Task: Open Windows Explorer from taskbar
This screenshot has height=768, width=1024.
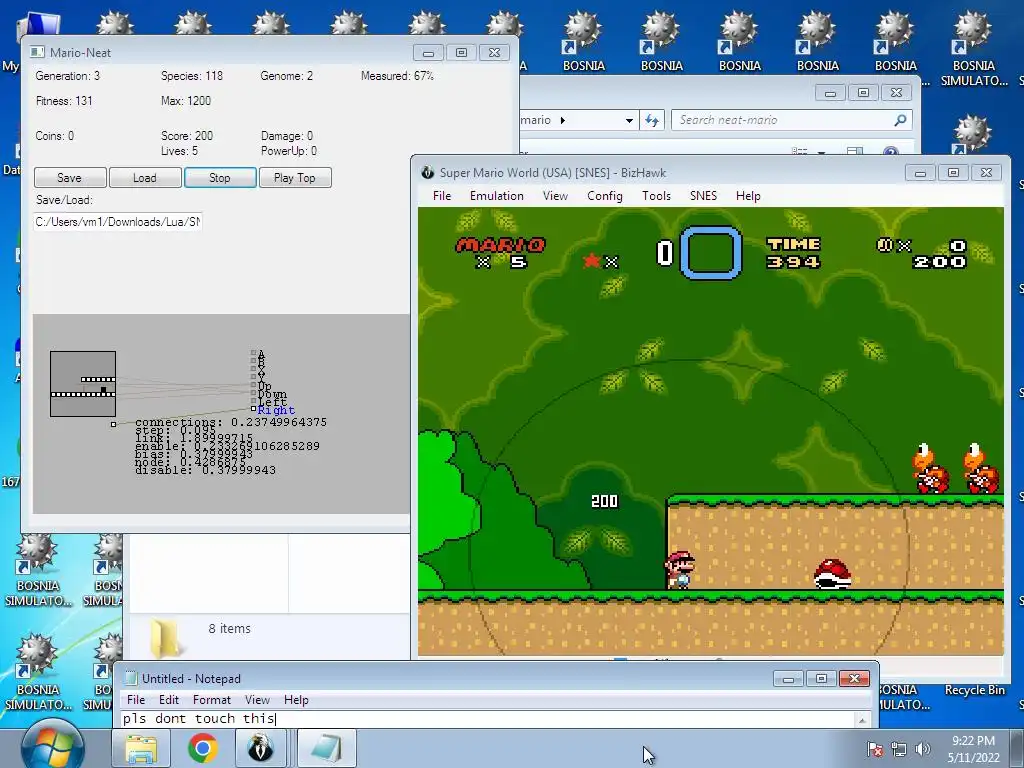Action: click(x=141, y=749)
